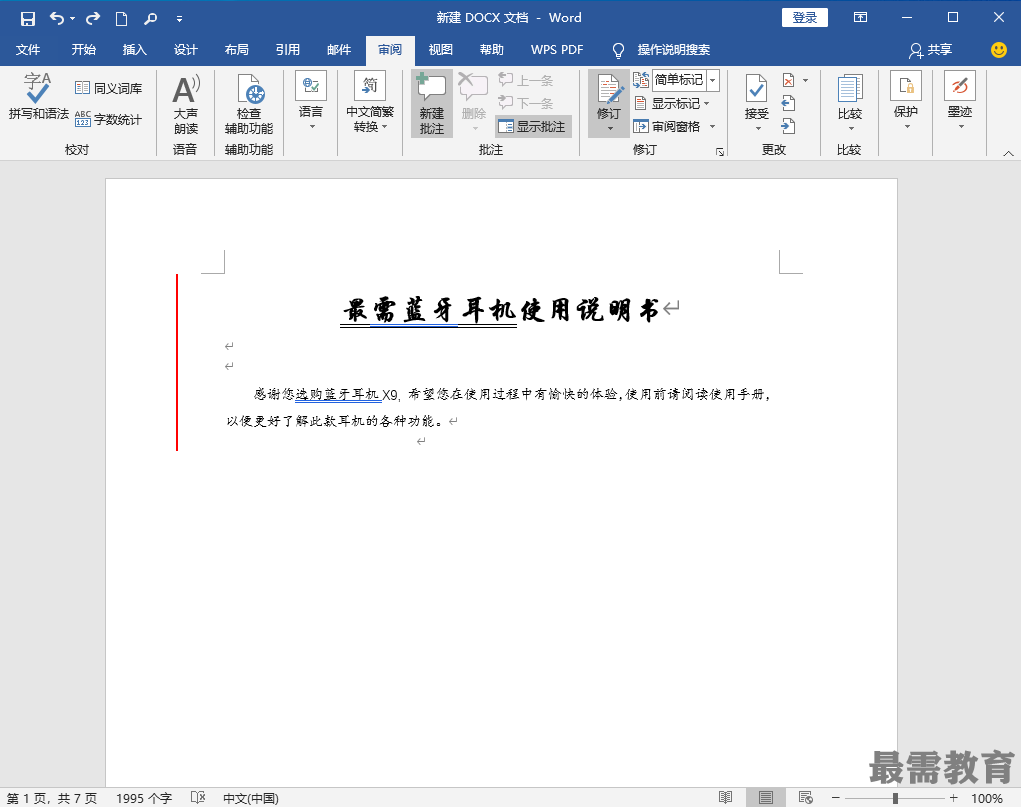This screenshot has width=1021, height=807.
Task: Go to next change icon in 更改 group
Action: tap(789, 126)
